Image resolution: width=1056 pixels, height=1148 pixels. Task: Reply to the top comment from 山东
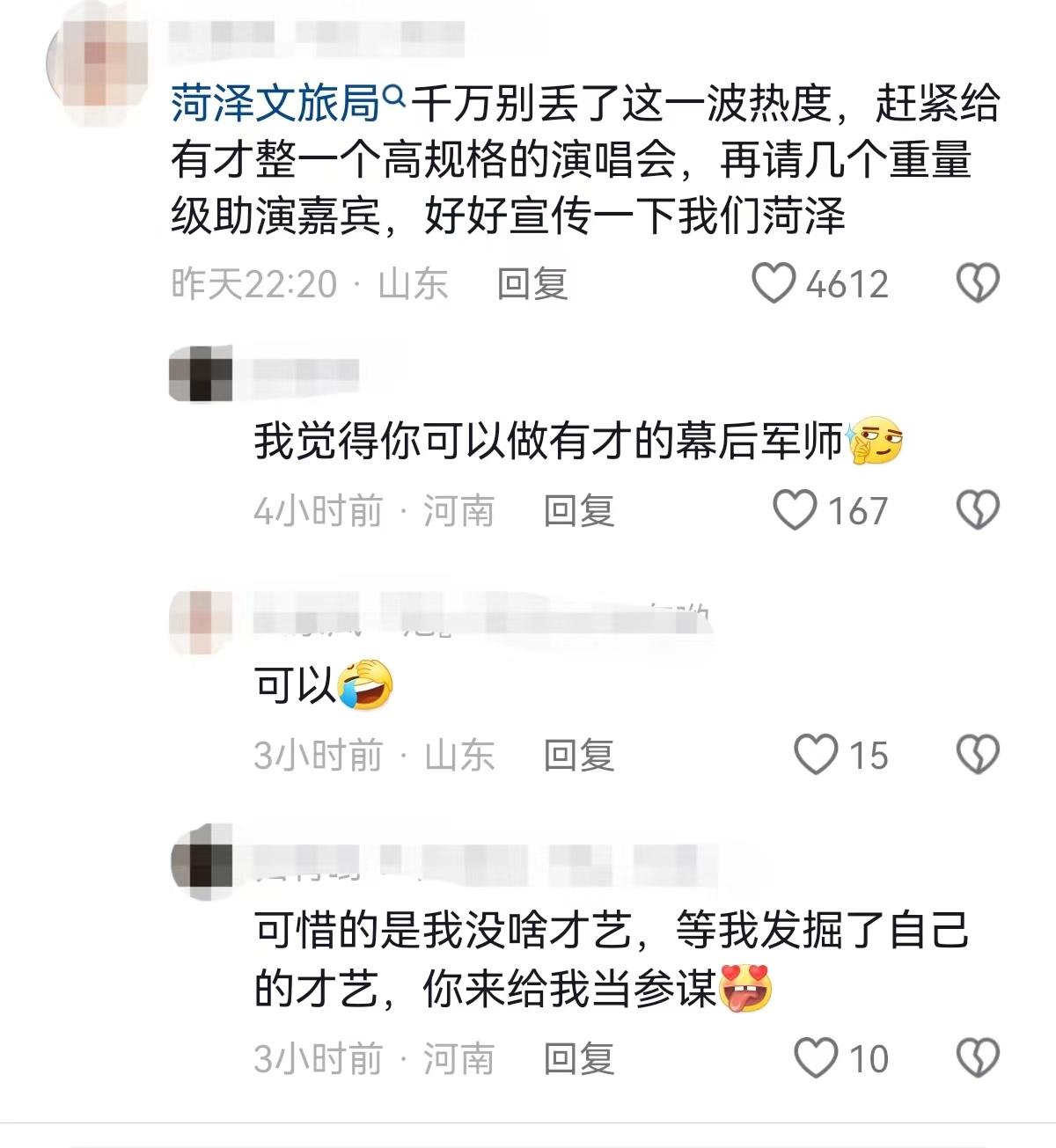pyautogui.click(x=532, y=284)
